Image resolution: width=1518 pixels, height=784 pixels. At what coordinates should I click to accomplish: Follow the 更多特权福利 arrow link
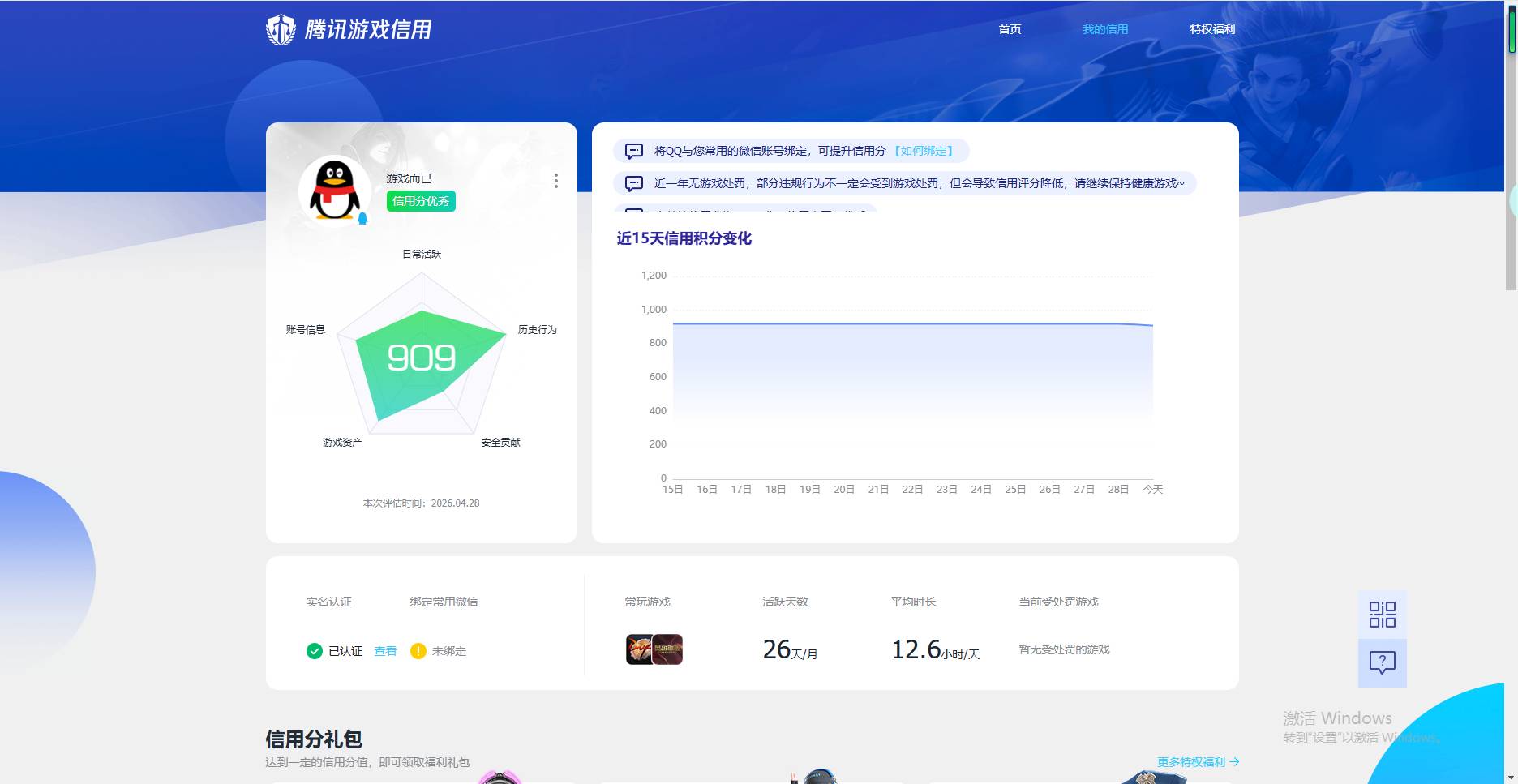tap(1198, 761)
